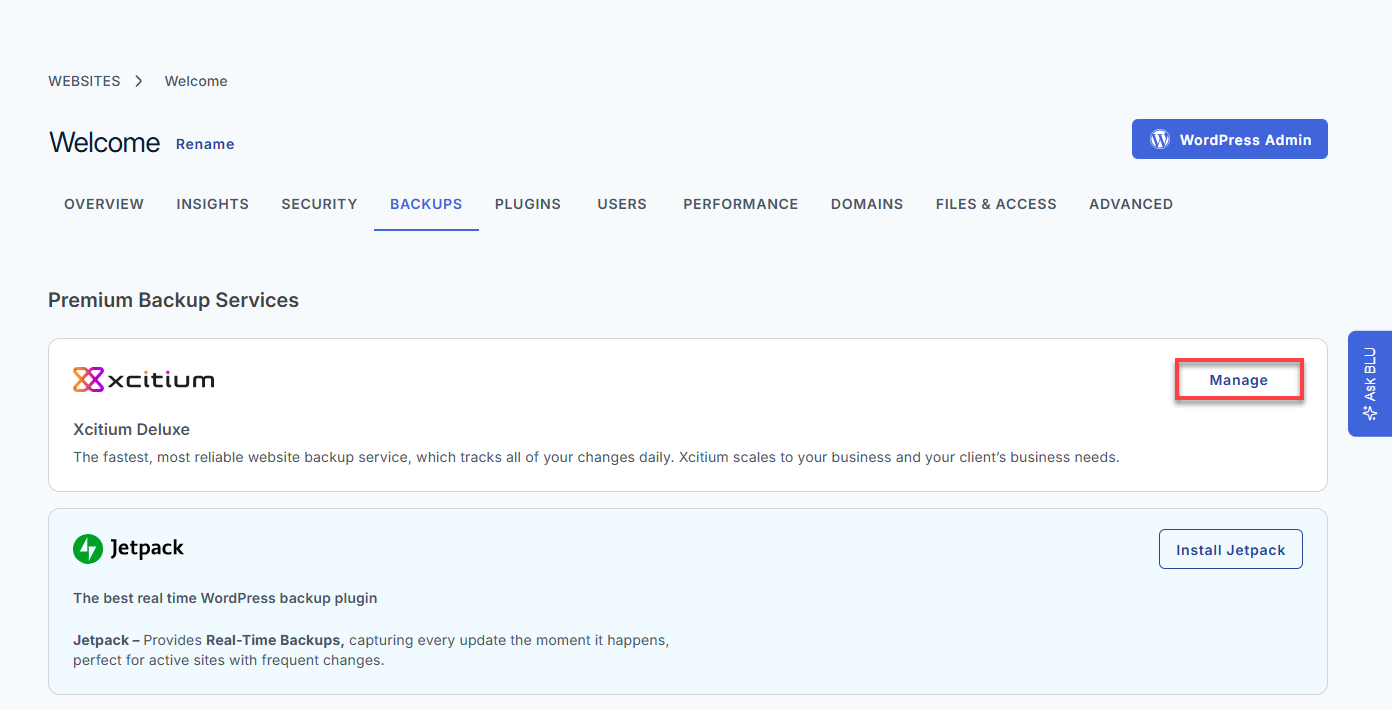Image resolution: width=1393 pixels, height=710 pixels.
Task: Open the PERFORMANCE tab
Action: pyautogui.click(x=741, y=204)
